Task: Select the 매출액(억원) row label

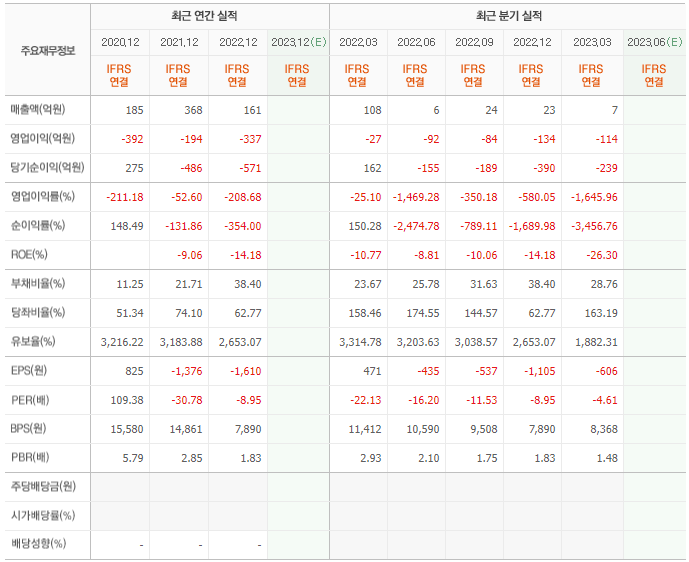Action: 38,109
